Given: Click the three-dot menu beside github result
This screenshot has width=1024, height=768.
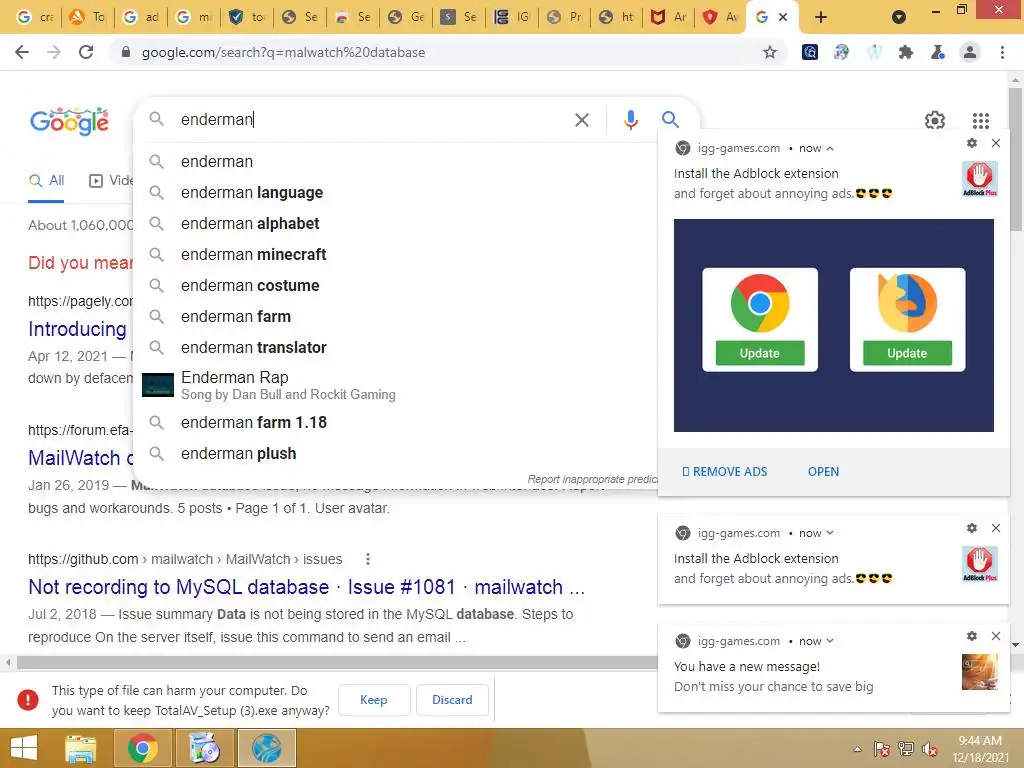Looking at the screenshot, I should [368, 559].
